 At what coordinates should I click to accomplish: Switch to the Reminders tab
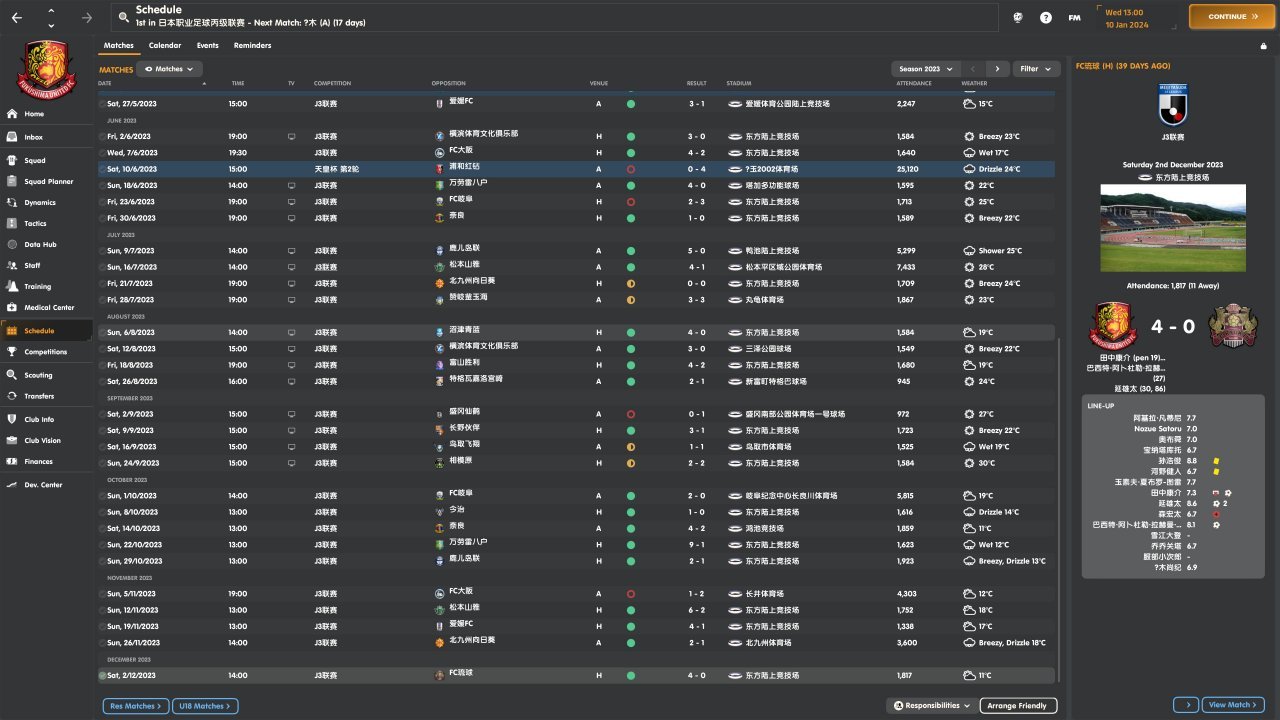(x=252, y=45)
